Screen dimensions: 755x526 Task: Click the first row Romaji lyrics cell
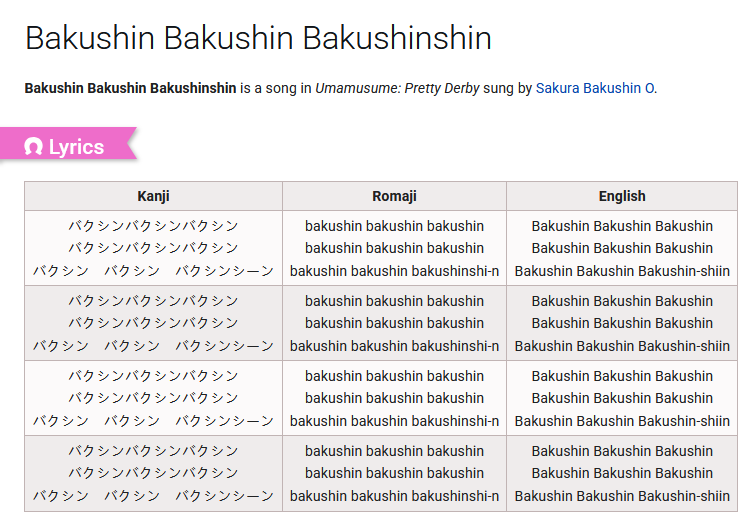(394, 248)
